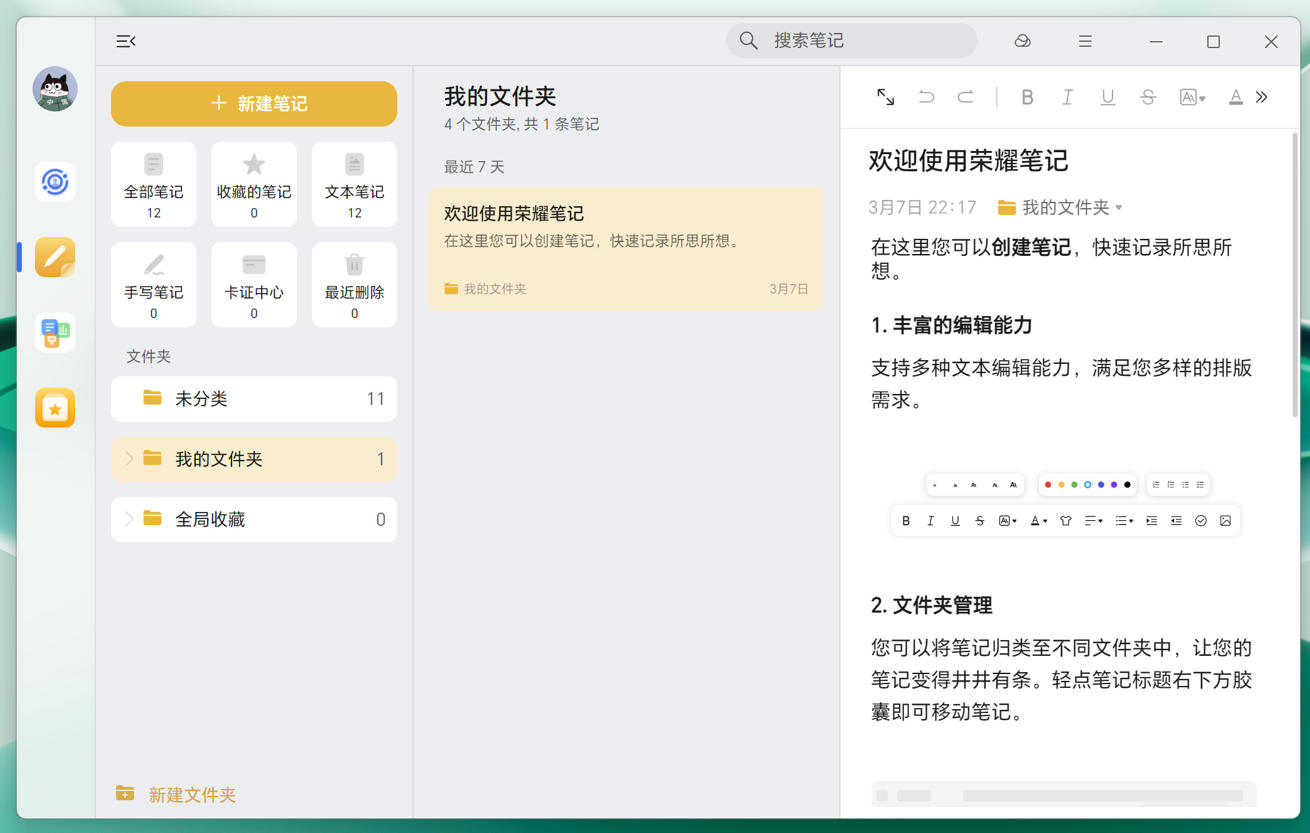The image size is (1310, 833).
Task: Select the Notes pencil app icon
Action: pos(55,257)
